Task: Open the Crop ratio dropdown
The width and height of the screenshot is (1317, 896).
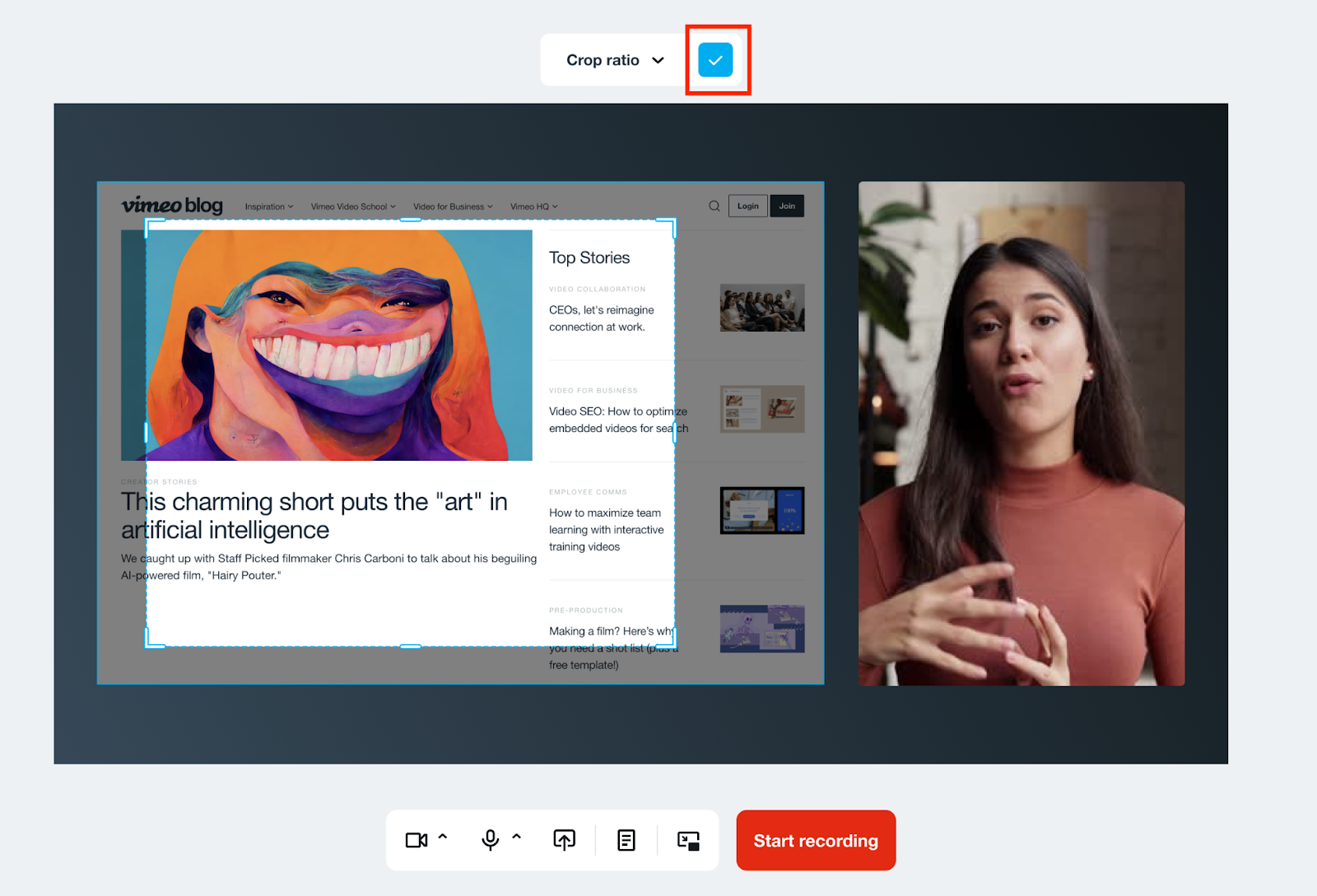Action: (614, 60)
